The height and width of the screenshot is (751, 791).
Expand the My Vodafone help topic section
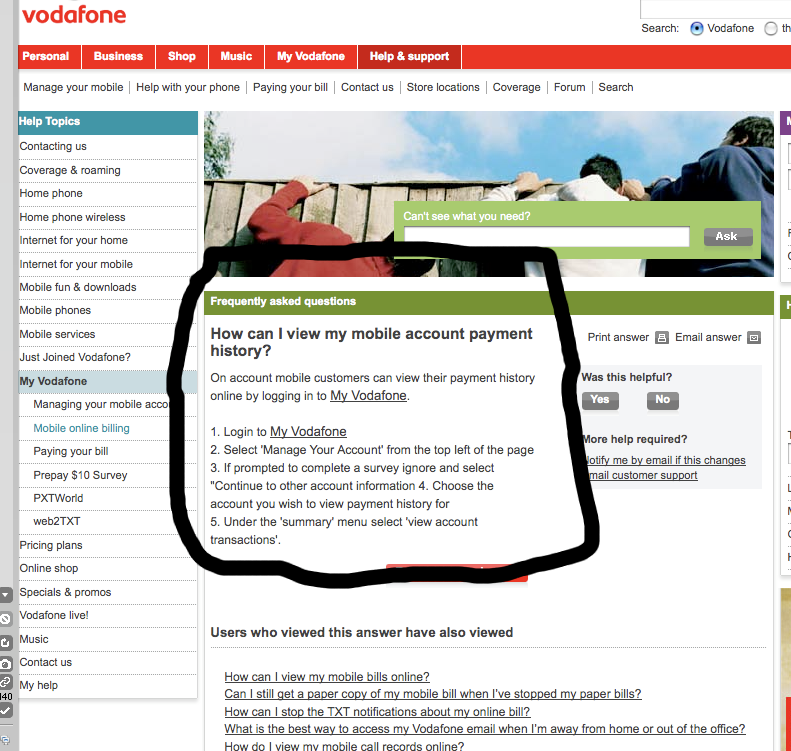point(53,381)
